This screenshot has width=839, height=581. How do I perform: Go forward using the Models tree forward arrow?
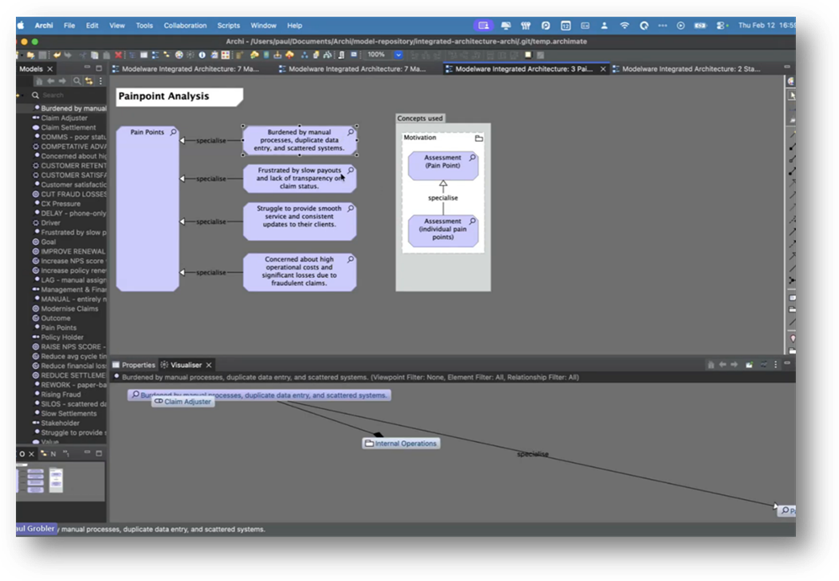point(62,81)
